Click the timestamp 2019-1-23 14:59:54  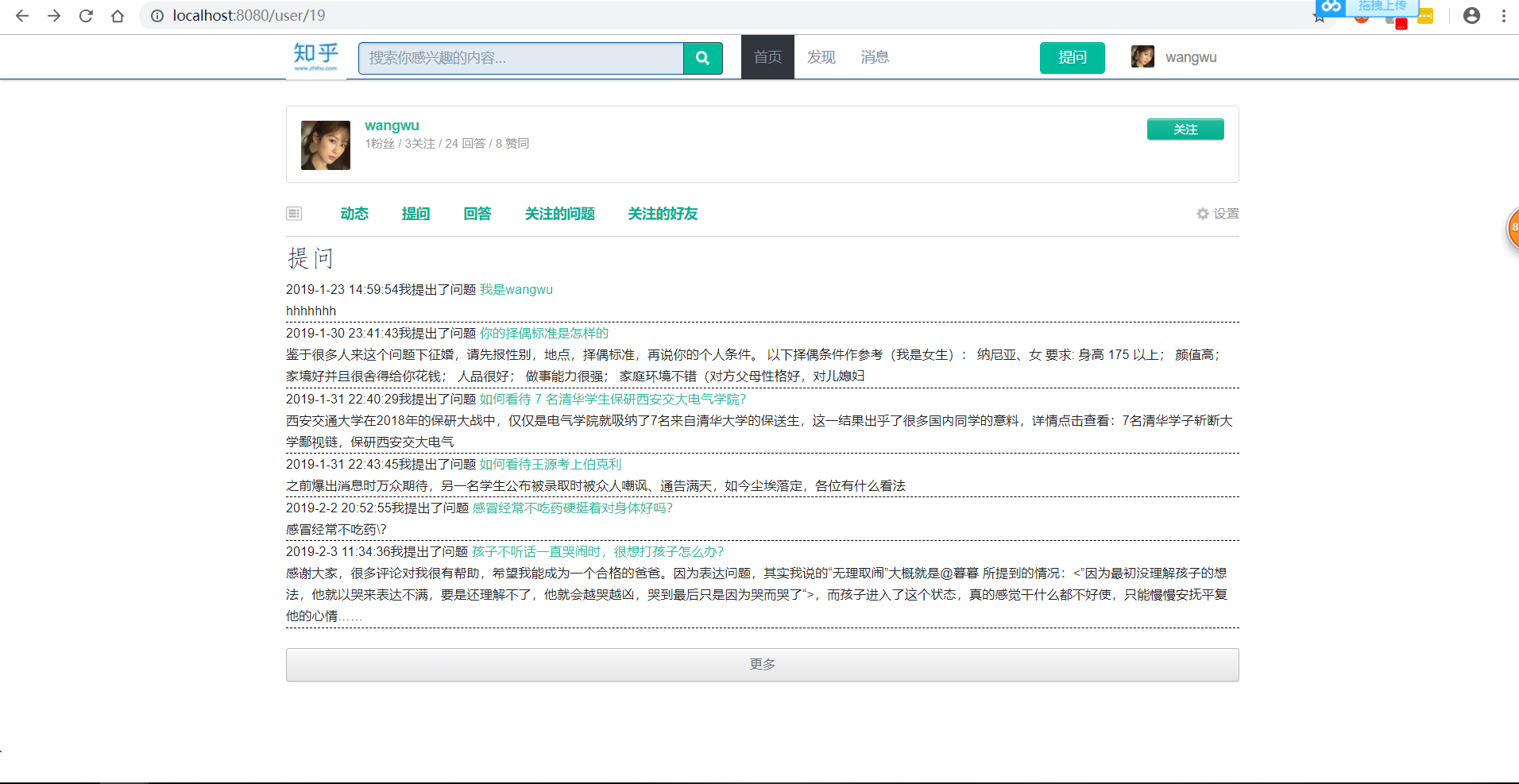[x=342, y=290]
